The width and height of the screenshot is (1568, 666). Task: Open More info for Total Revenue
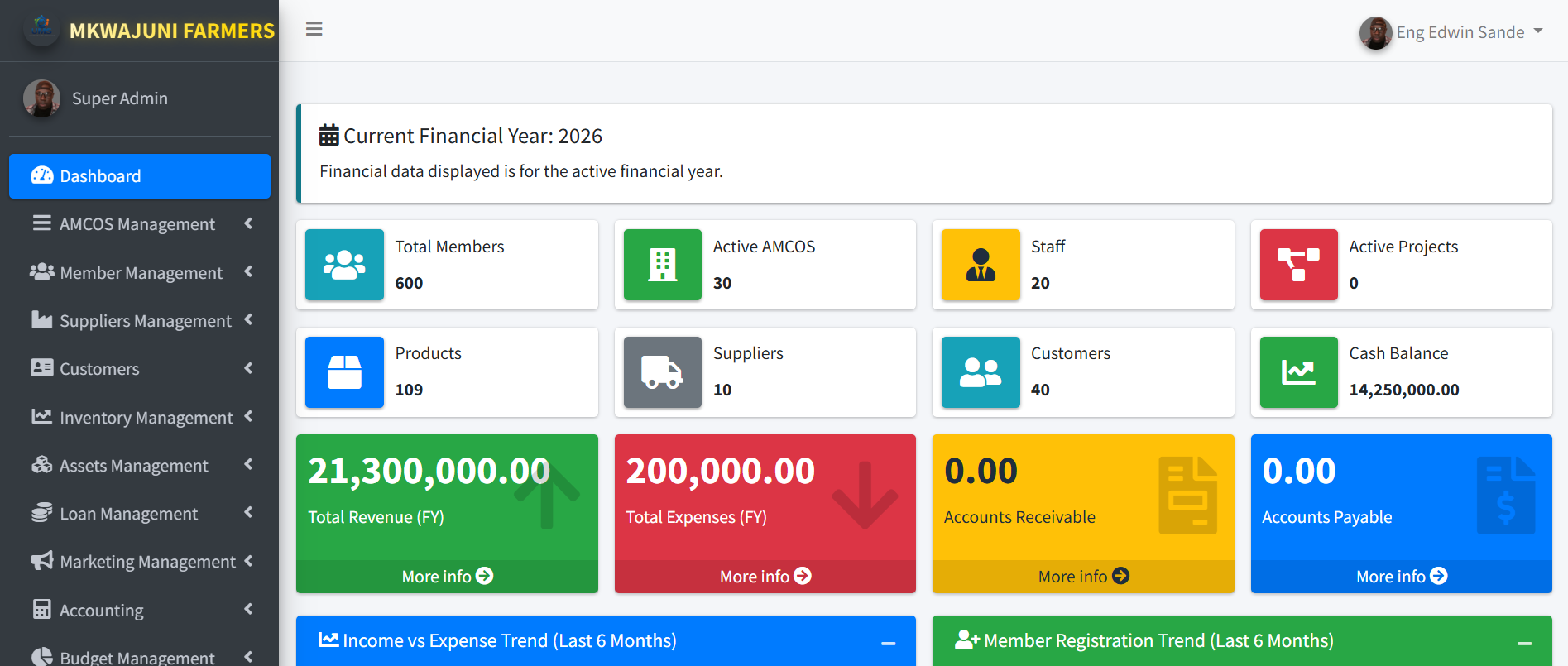pos(447,577)
